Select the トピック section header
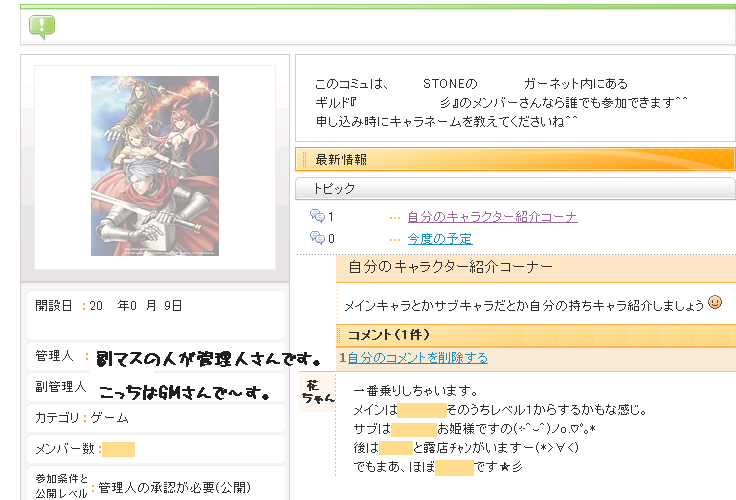 click(515, 188)
